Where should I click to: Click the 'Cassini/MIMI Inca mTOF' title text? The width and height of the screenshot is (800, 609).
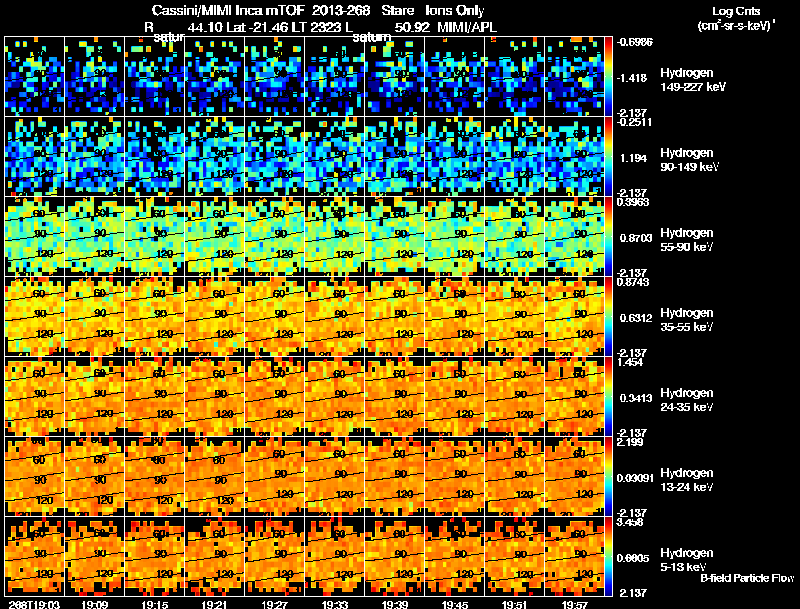228,10
